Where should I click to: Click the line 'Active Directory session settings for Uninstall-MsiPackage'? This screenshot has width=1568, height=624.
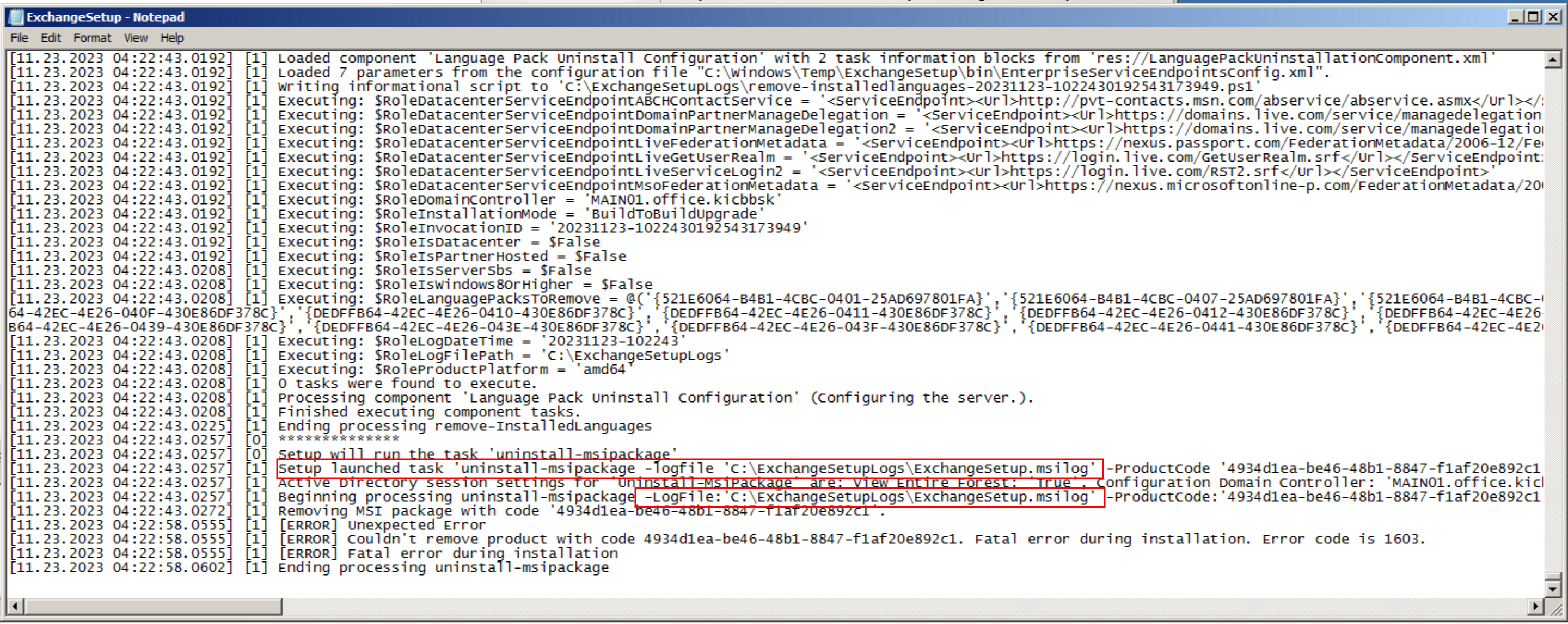tap(776, 483)
